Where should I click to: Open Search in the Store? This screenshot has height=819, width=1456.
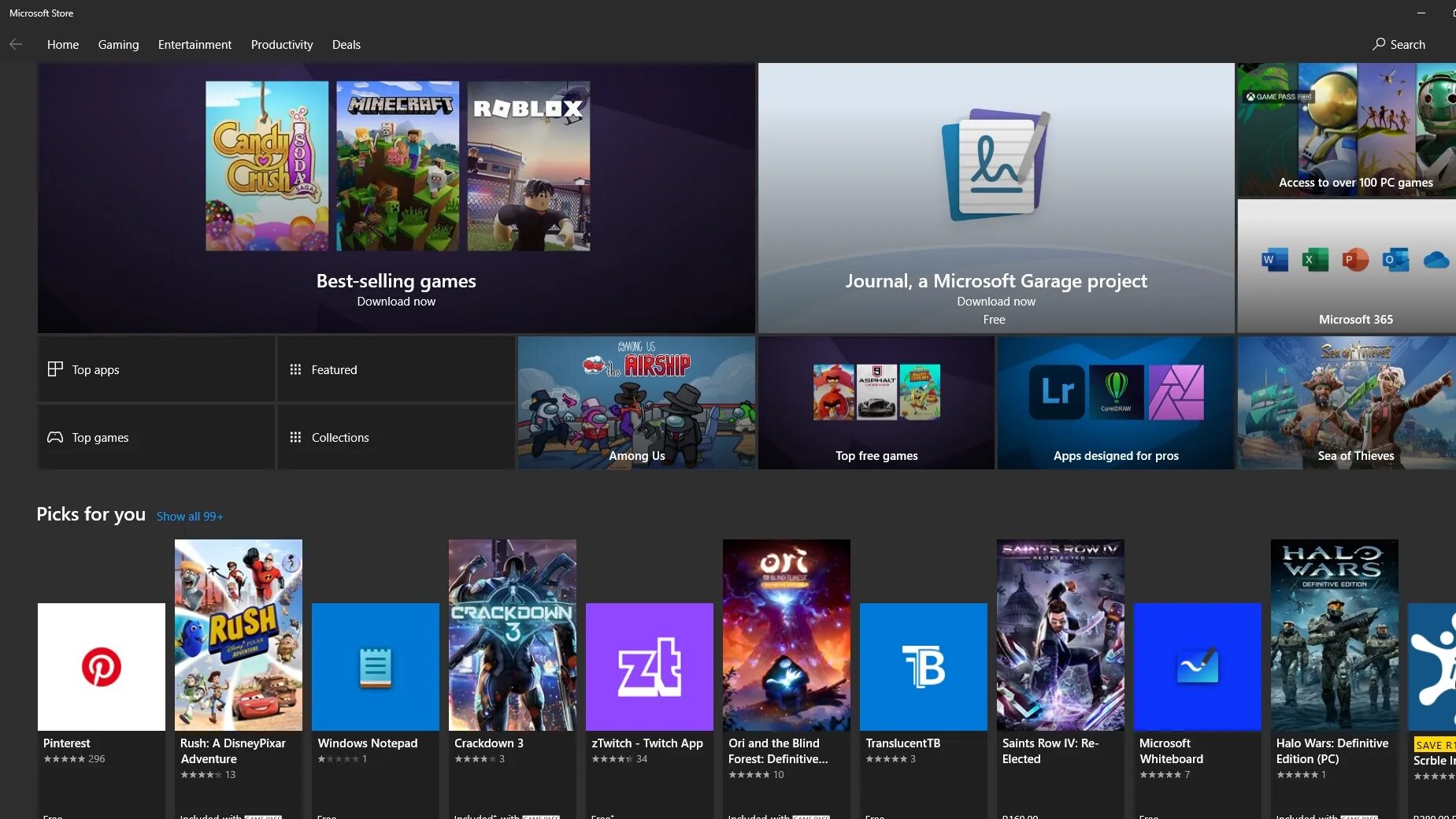[1399, 44]
